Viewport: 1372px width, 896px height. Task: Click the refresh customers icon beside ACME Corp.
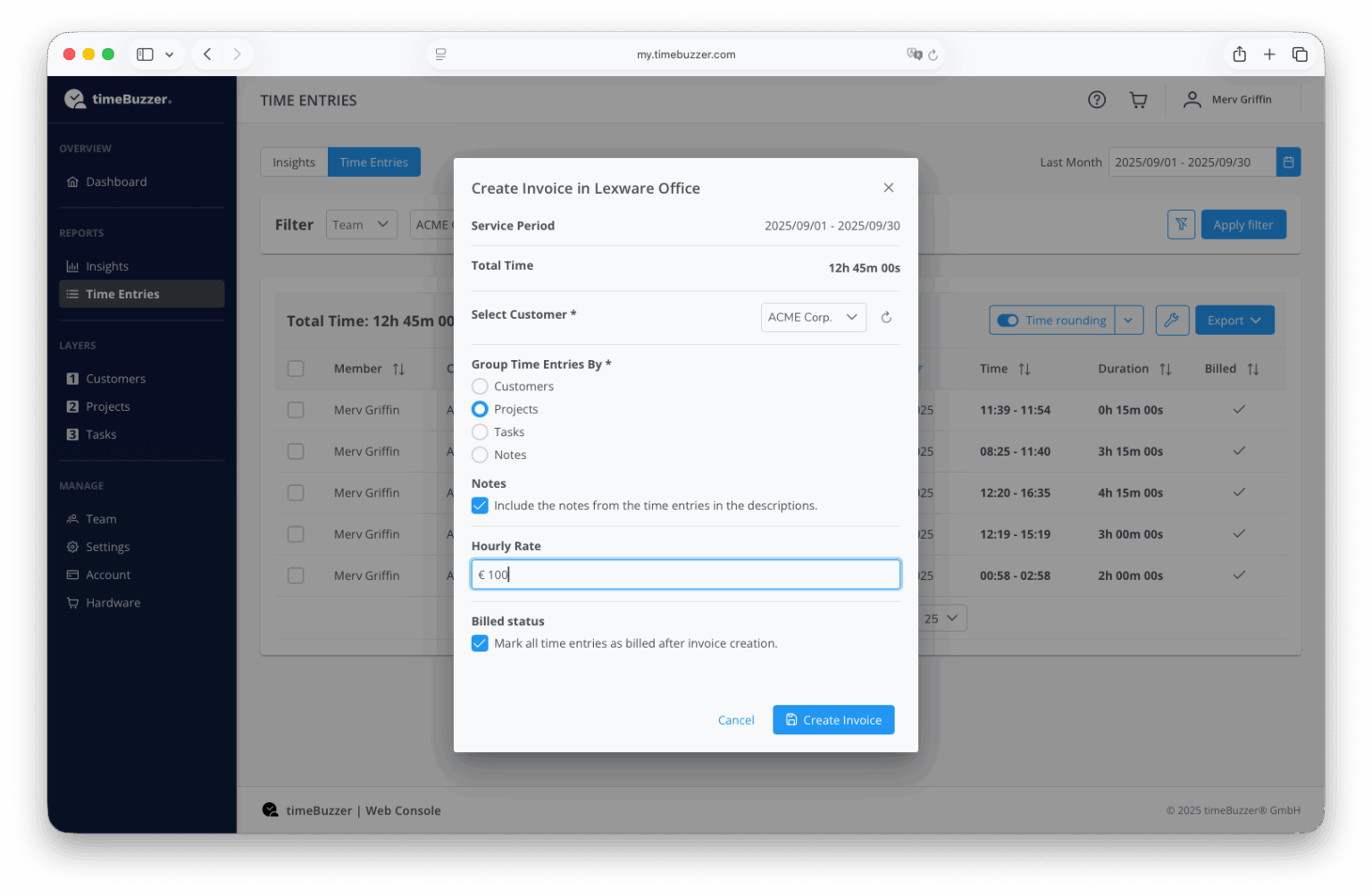(886, 317)
